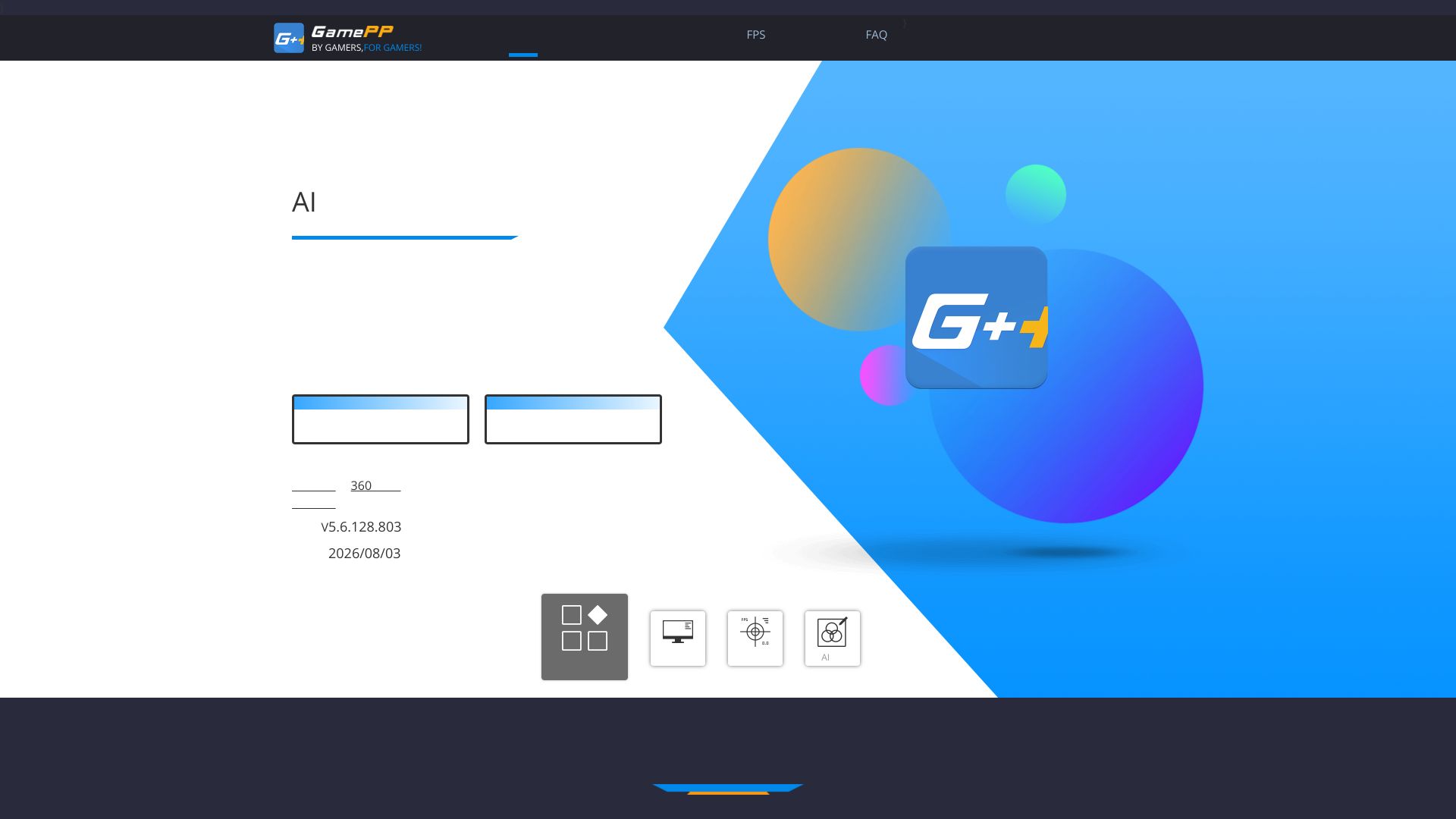Viewport: 1456px width, 819px height.
Task: Click the large 'AI' heading text
Action: [304, 202]
